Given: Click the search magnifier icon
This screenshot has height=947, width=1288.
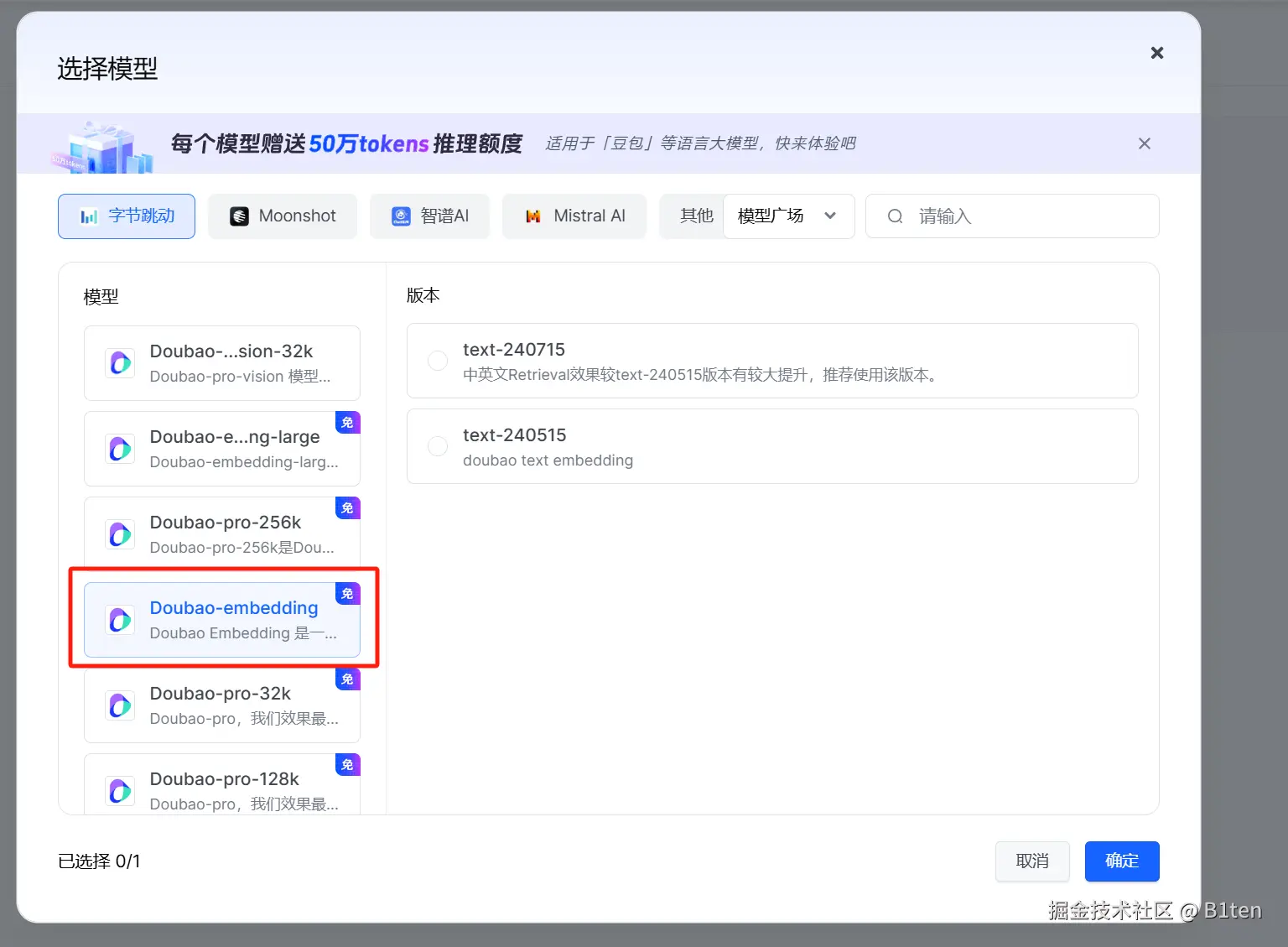Looking at the screenshot, I should 896,216.
